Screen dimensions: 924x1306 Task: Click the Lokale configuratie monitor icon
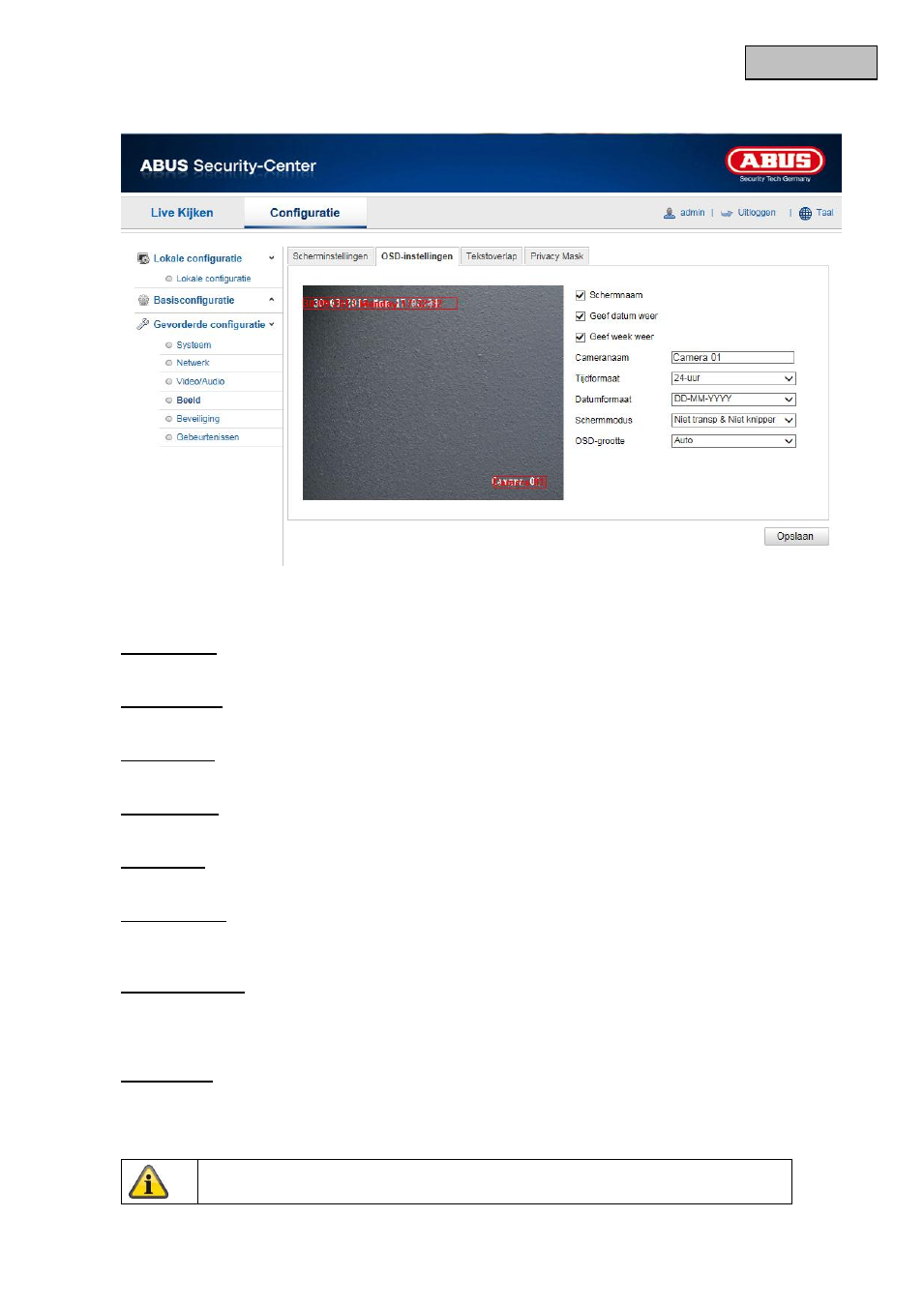[143, 258]
